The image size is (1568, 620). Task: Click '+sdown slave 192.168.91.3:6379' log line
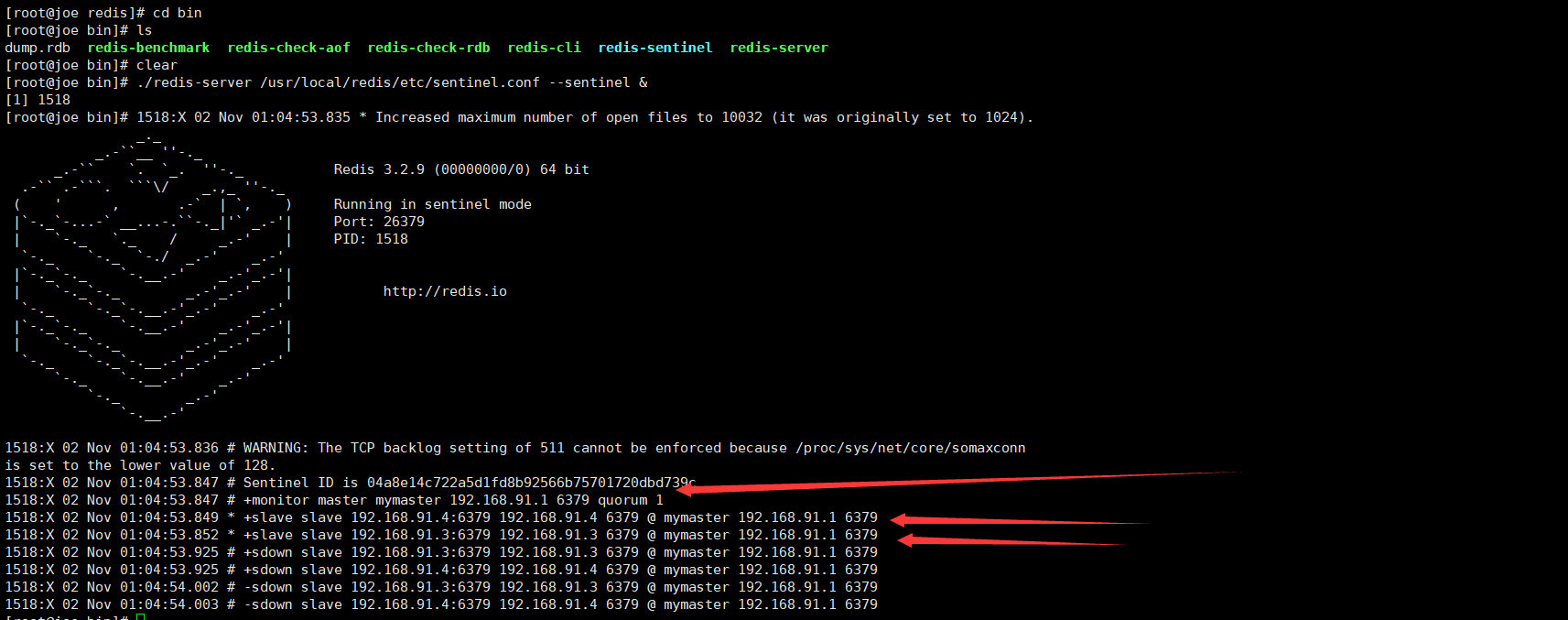point(441,552)
